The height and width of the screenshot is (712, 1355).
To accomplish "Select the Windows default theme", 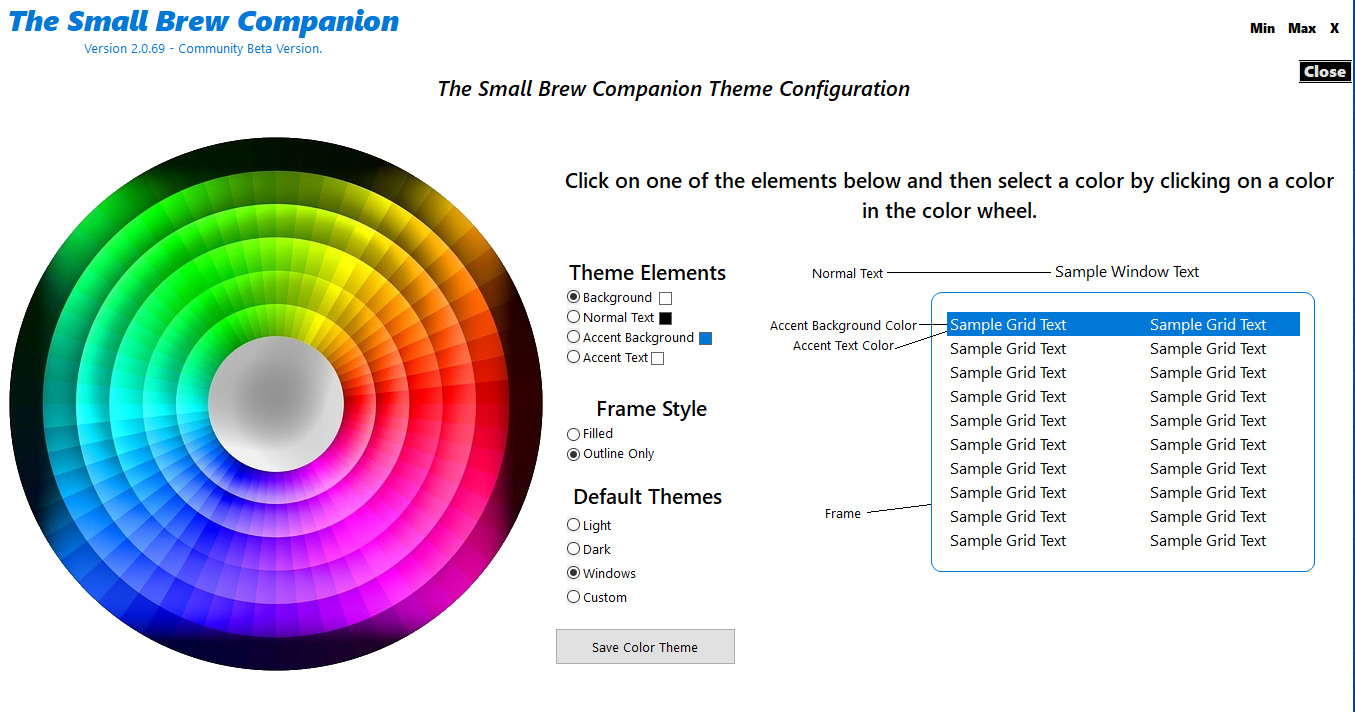I will [x=573, y=573].
